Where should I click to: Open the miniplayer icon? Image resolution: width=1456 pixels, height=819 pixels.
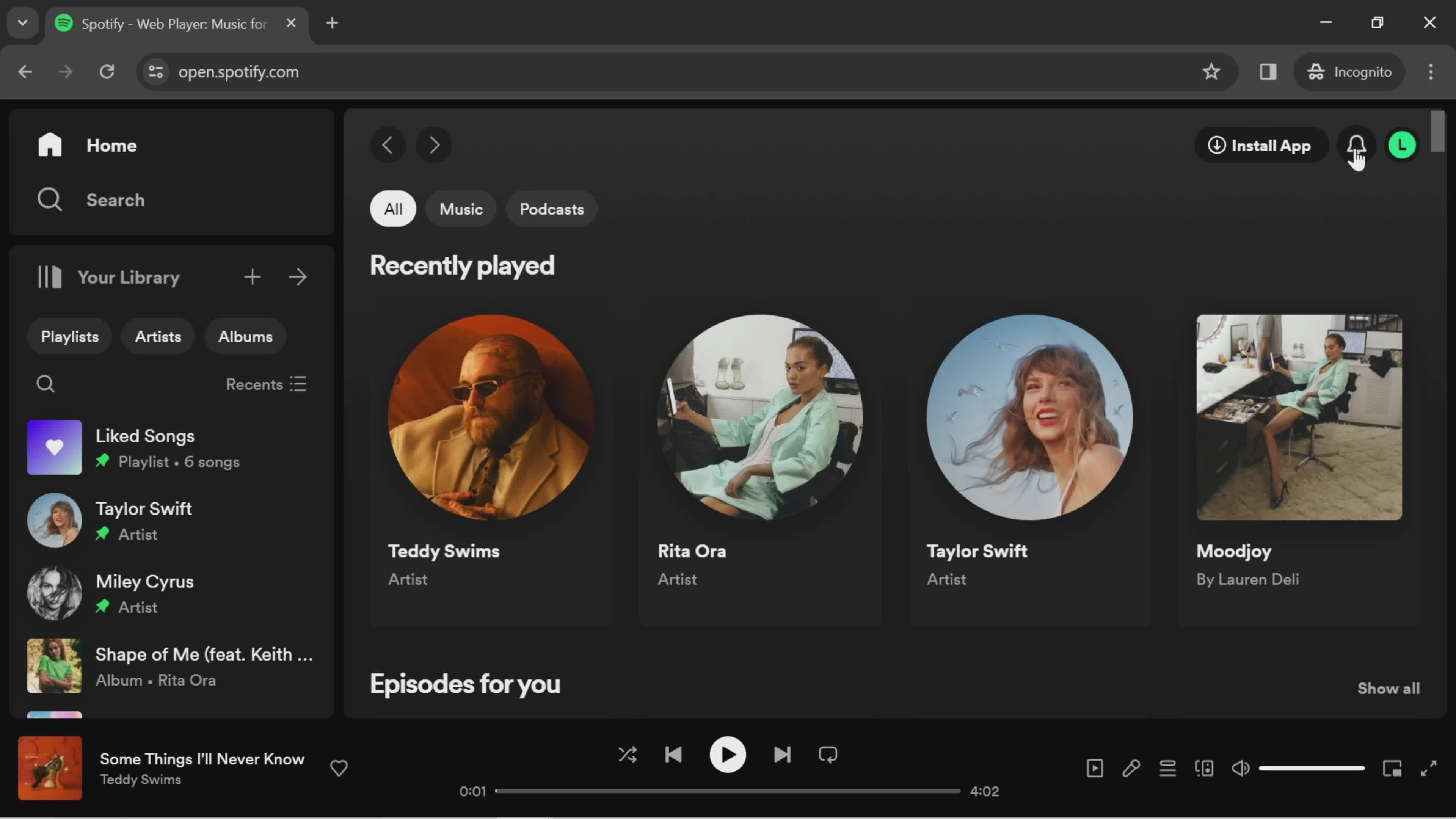click(1392, 768)
